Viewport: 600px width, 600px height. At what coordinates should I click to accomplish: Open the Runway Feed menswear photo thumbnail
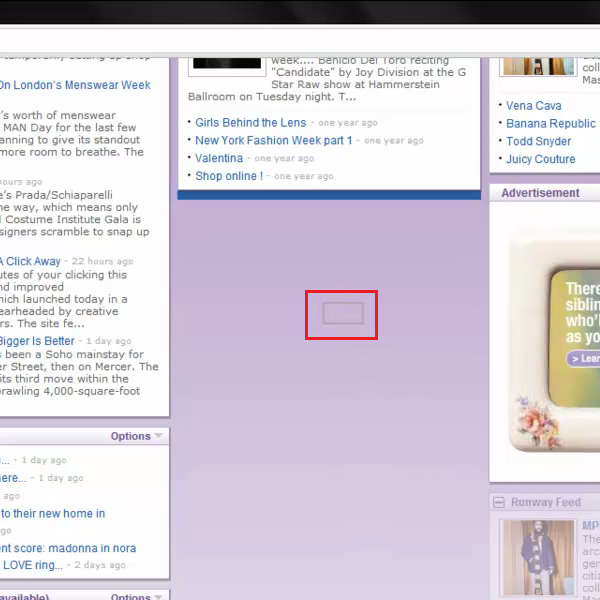[x=538, y=558]
